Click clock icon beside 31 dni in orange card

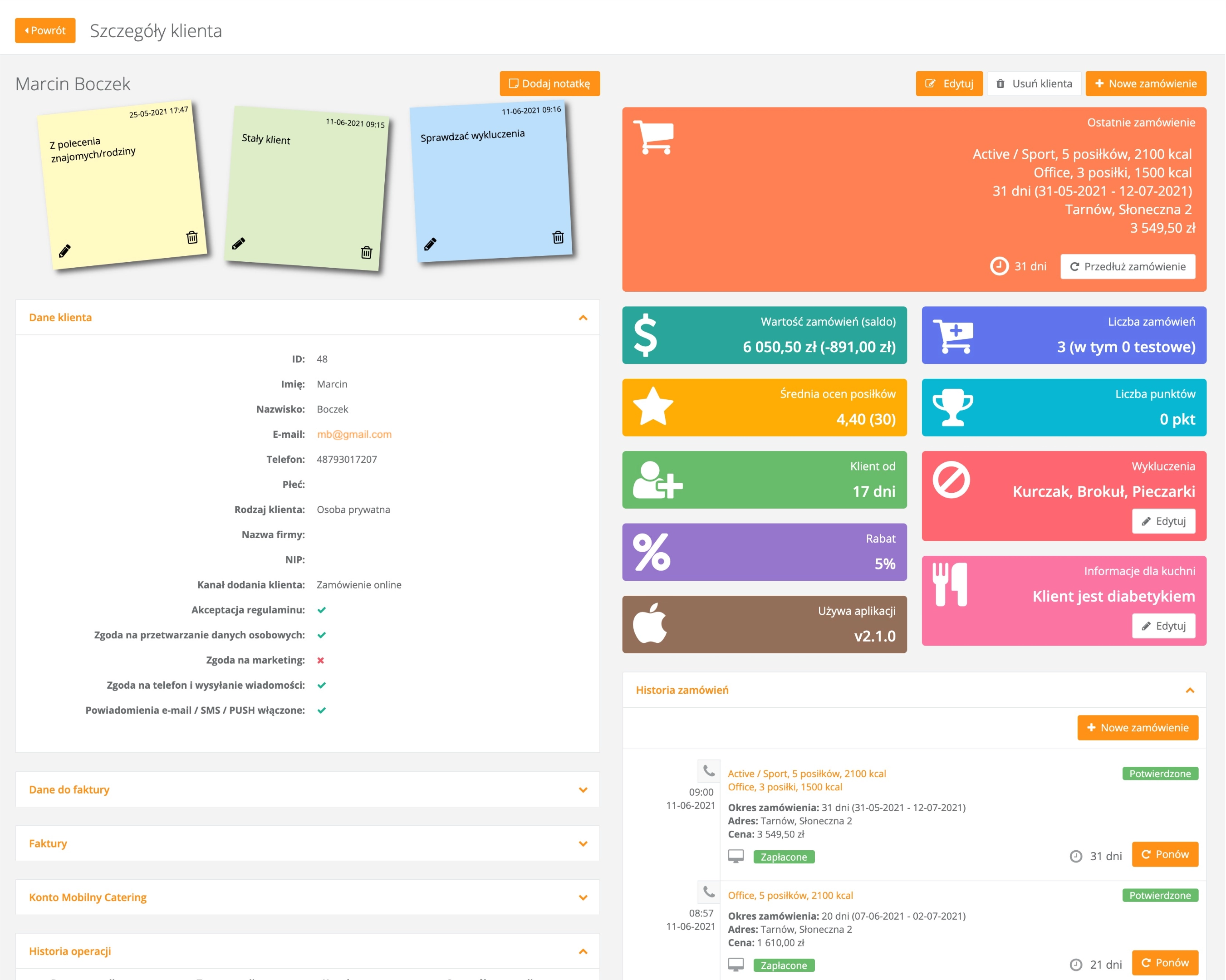tap(1000, 266)
